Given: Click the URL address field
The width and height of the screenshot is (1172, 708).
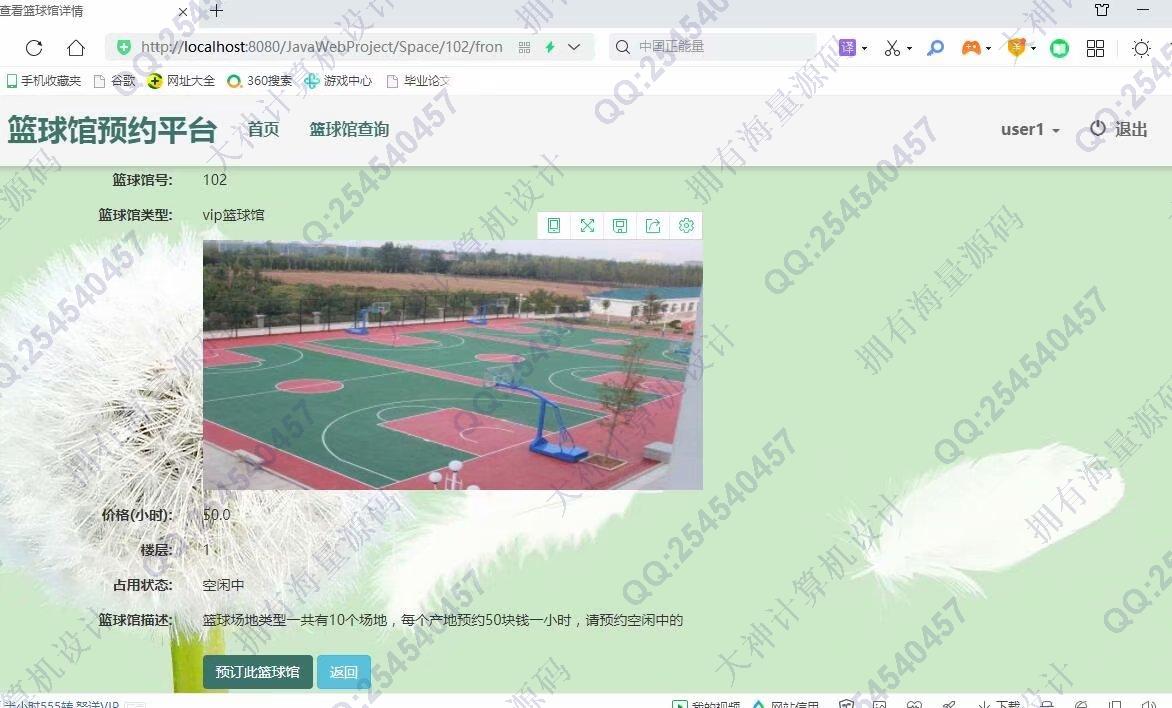Looking at the screenshot, I should 321,47.
